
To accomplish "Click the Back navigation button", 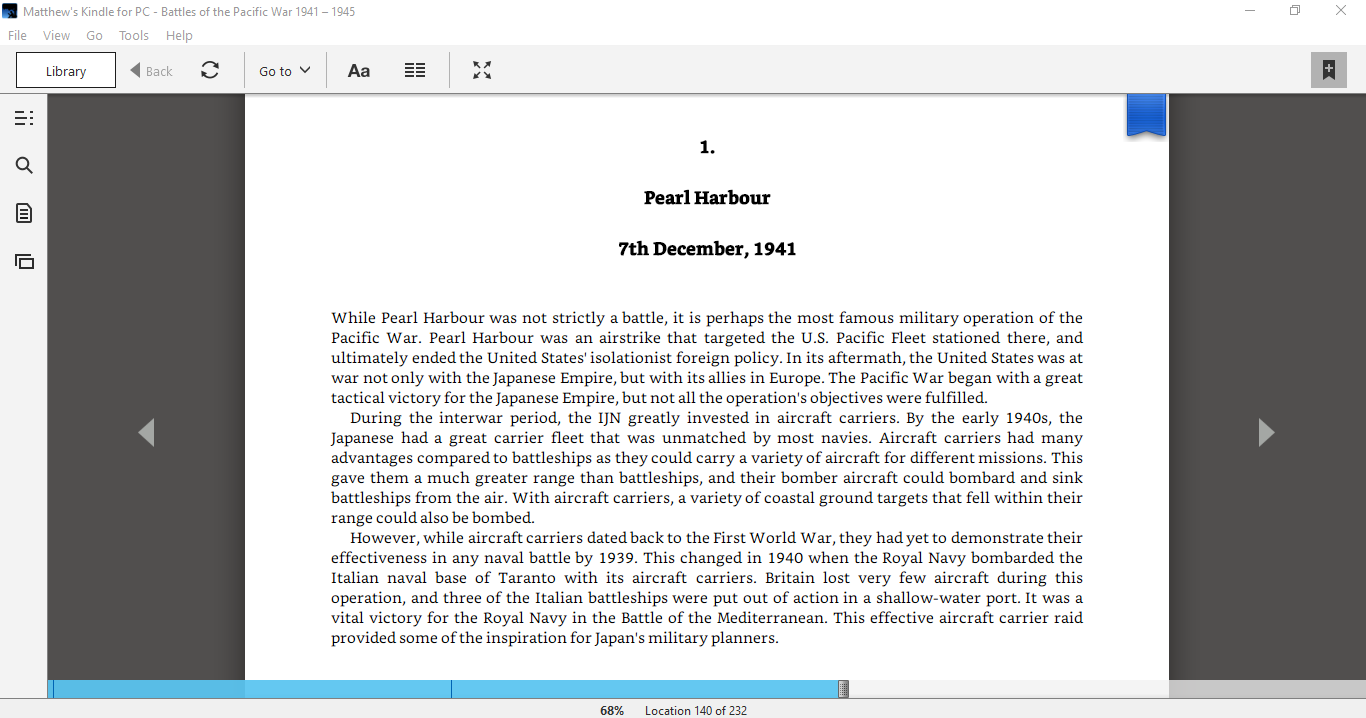I will (151, 70).
